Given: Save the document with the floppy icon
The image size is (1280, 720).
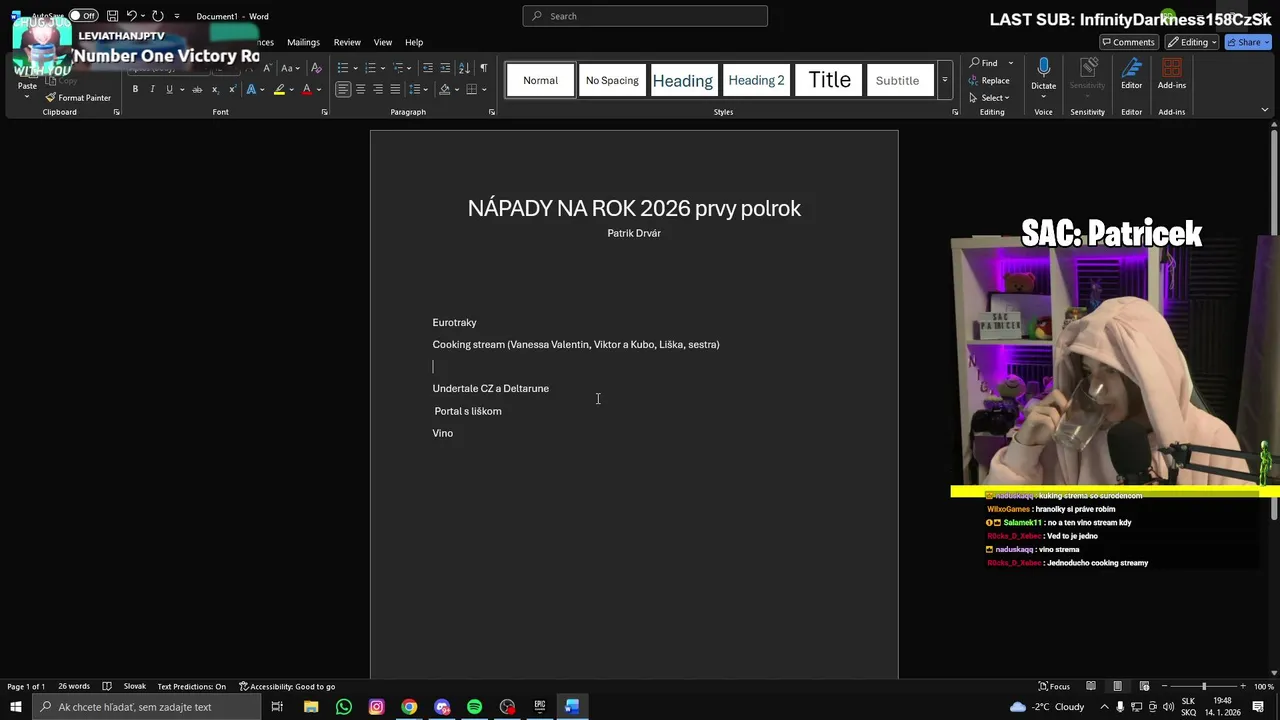Looking at the screenshot, I should (112, 16).
